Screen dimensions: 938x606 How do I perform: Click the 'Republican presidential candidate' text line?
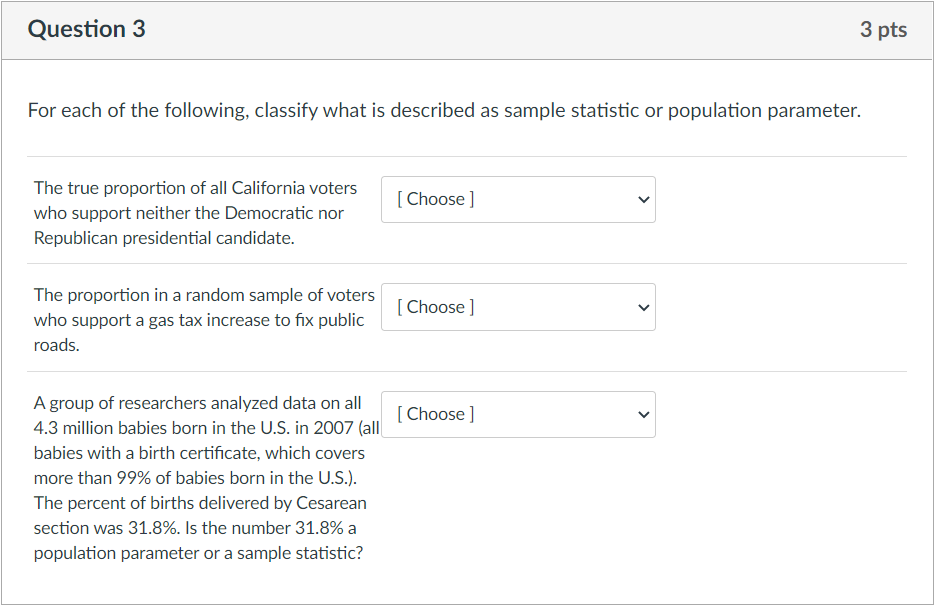[x=164, y=238]
